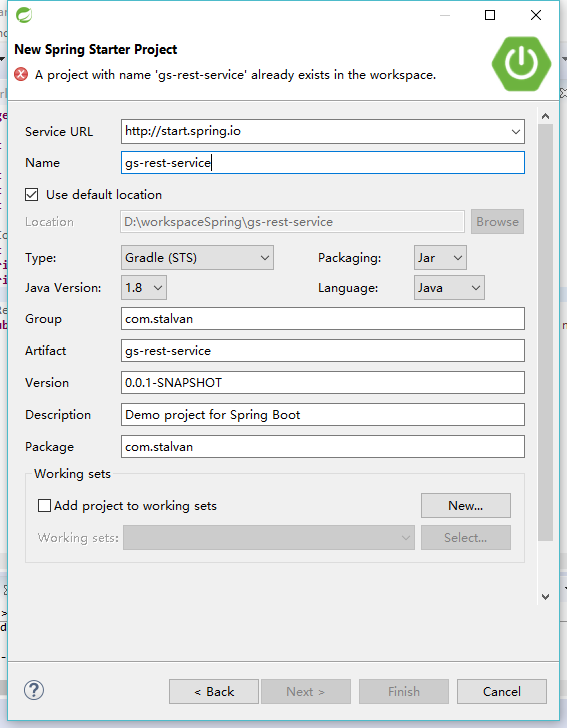The width and height of the screenshot is (567, 728).
Task: Click the Browse location button
Action: [x=497, y=221]
